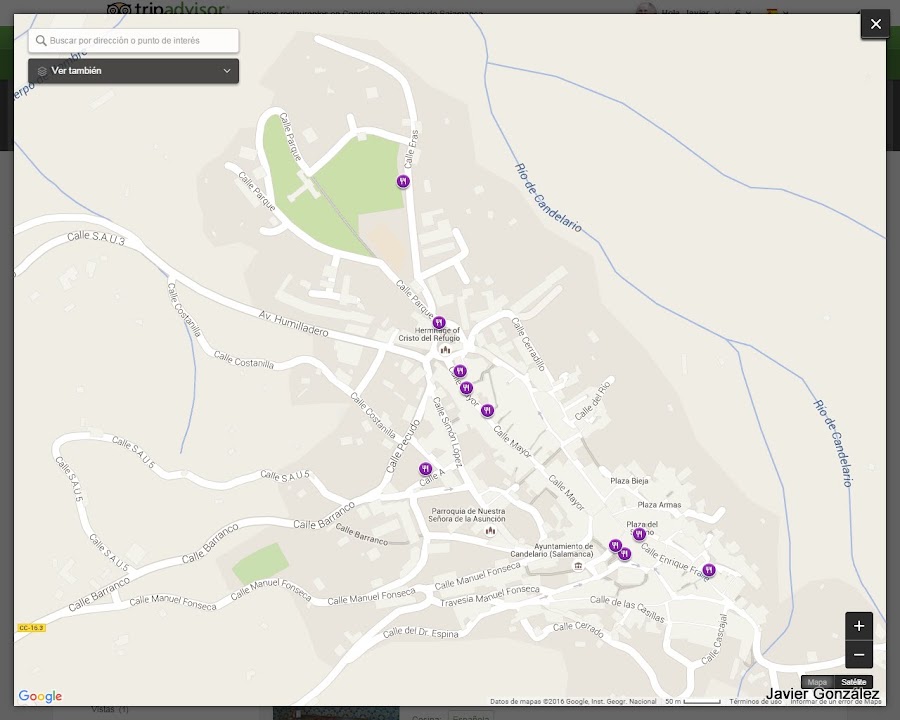Click the Calle del Río label
The width and height of the screenshot is (900, 720).
pos(592,401)
